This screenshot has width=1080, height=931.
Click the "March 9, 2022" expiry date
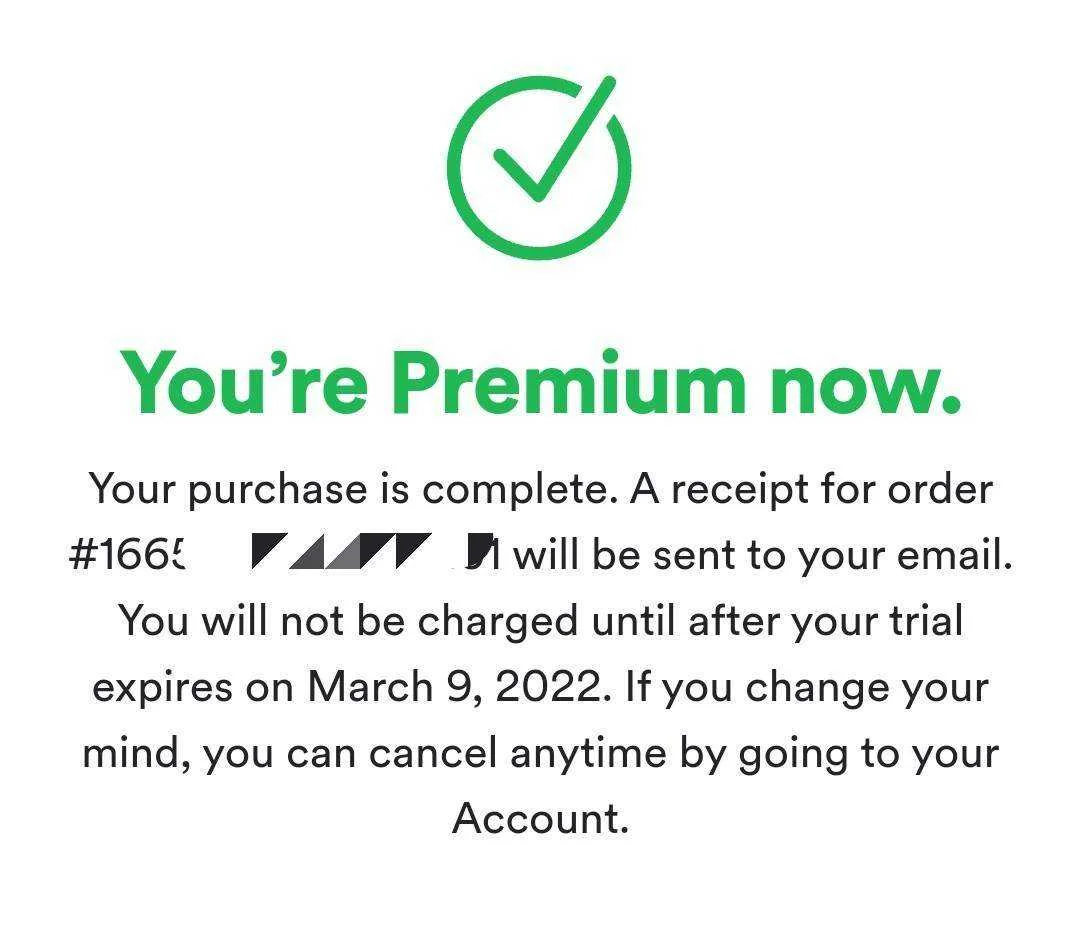click(454, 687)
